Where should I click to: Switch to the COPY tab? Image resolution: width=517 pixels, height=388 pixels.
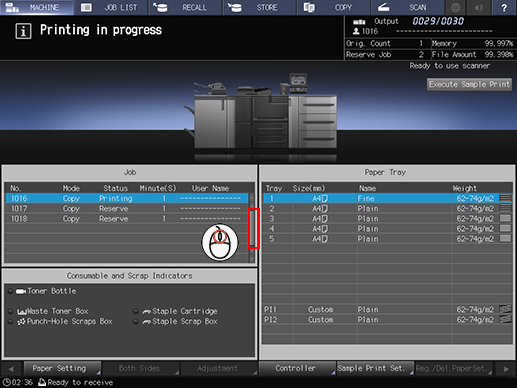coord(333,7)
